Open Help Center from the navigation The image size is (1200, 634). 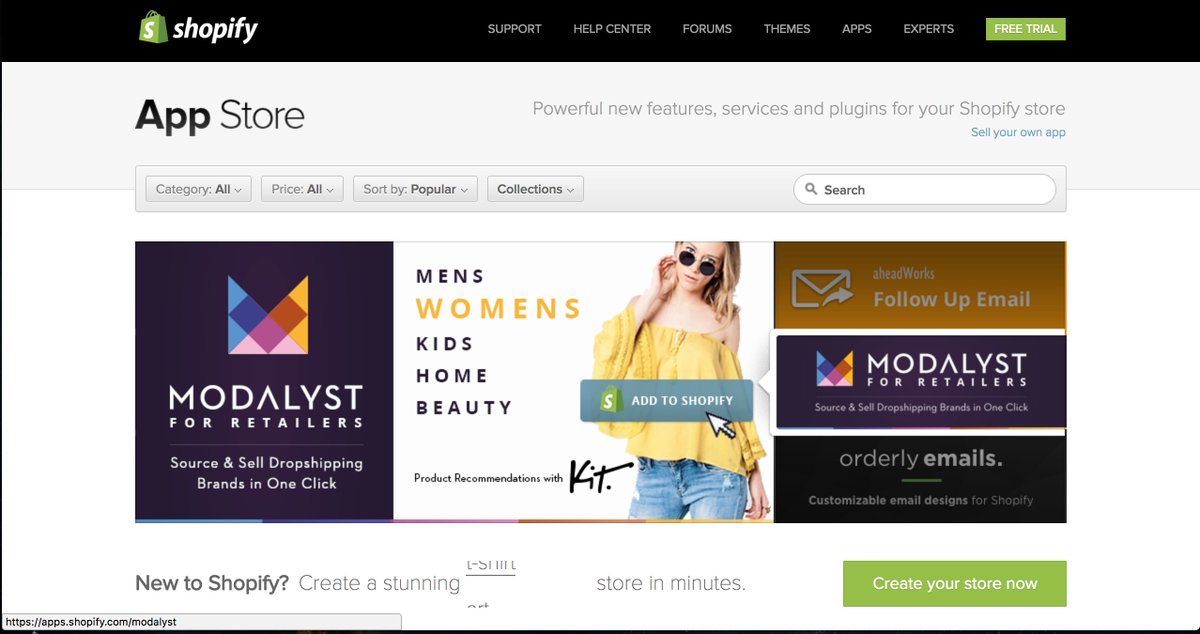[612, 29]
